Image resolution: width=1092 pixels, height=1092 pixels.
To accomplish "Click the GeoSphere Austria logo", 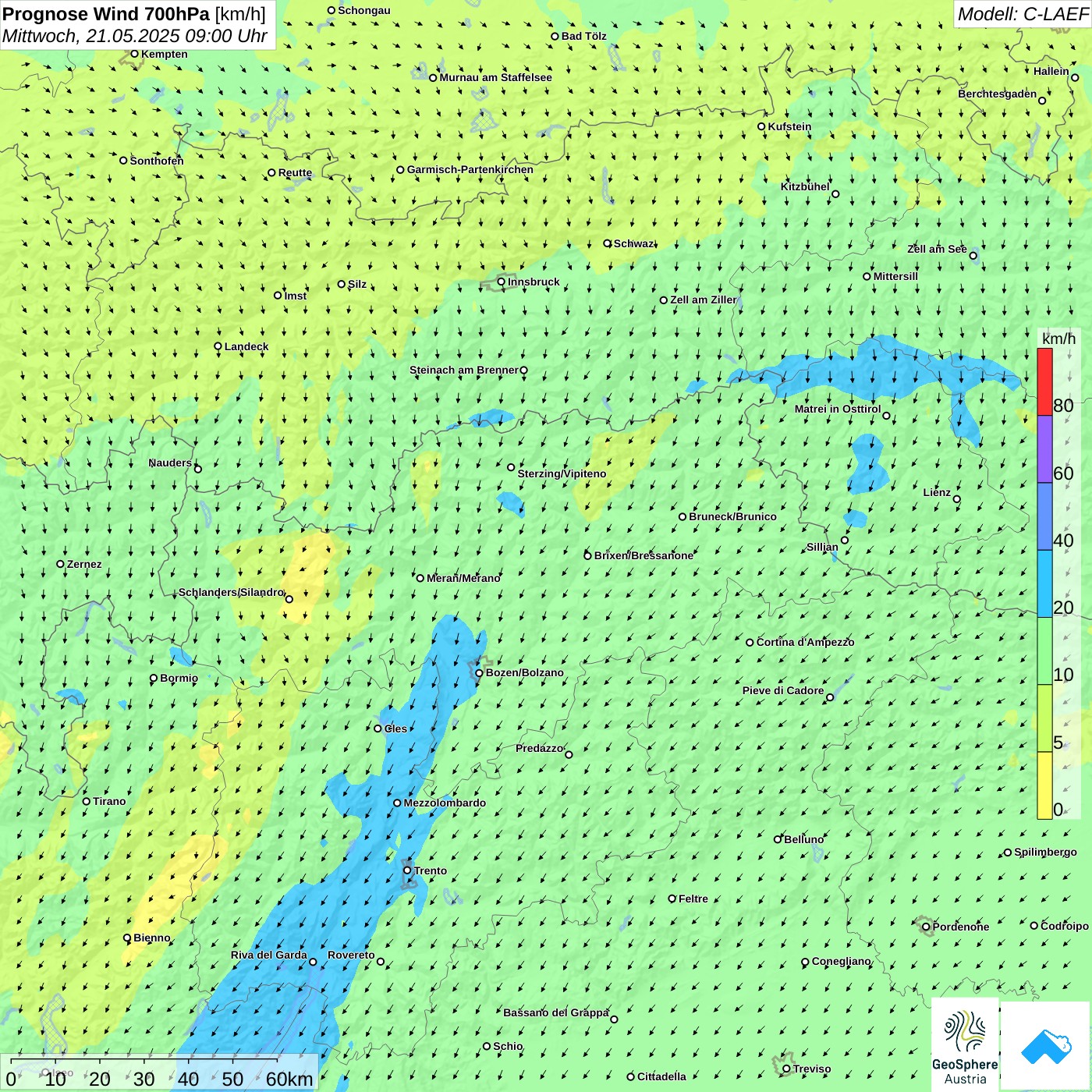I will click(x=965, y=1044).
